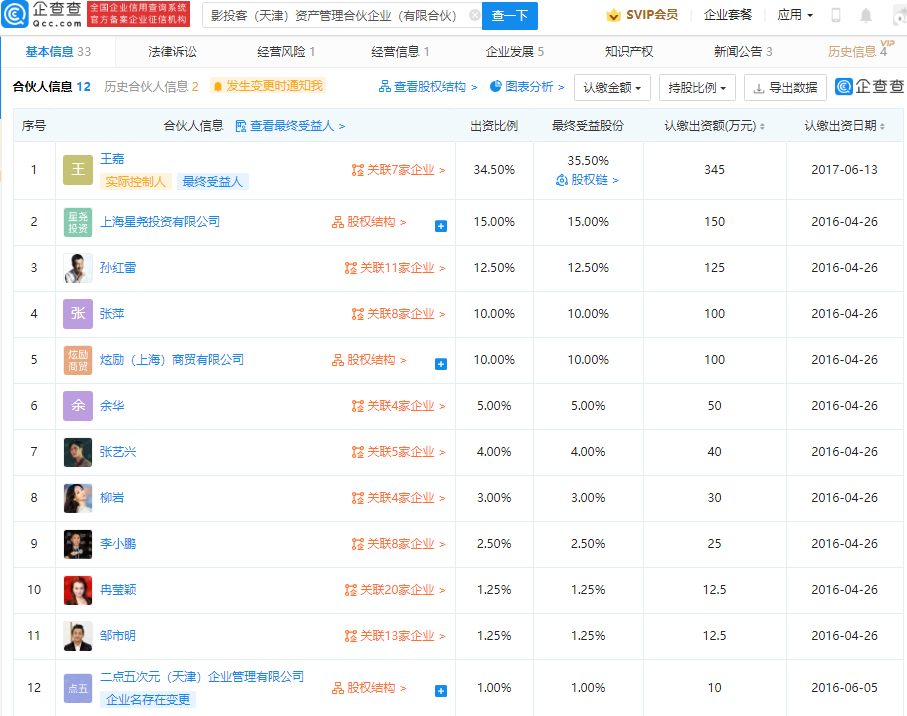Click the 王 avatar for 王嘉
Screen dimensions: 907x716
pyautogui.click(x=78, y=169)
